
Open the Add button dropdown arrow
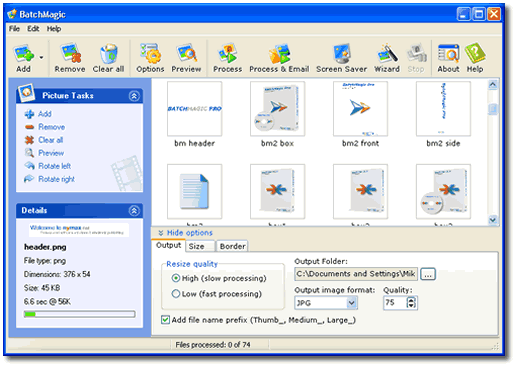(41, 58)
